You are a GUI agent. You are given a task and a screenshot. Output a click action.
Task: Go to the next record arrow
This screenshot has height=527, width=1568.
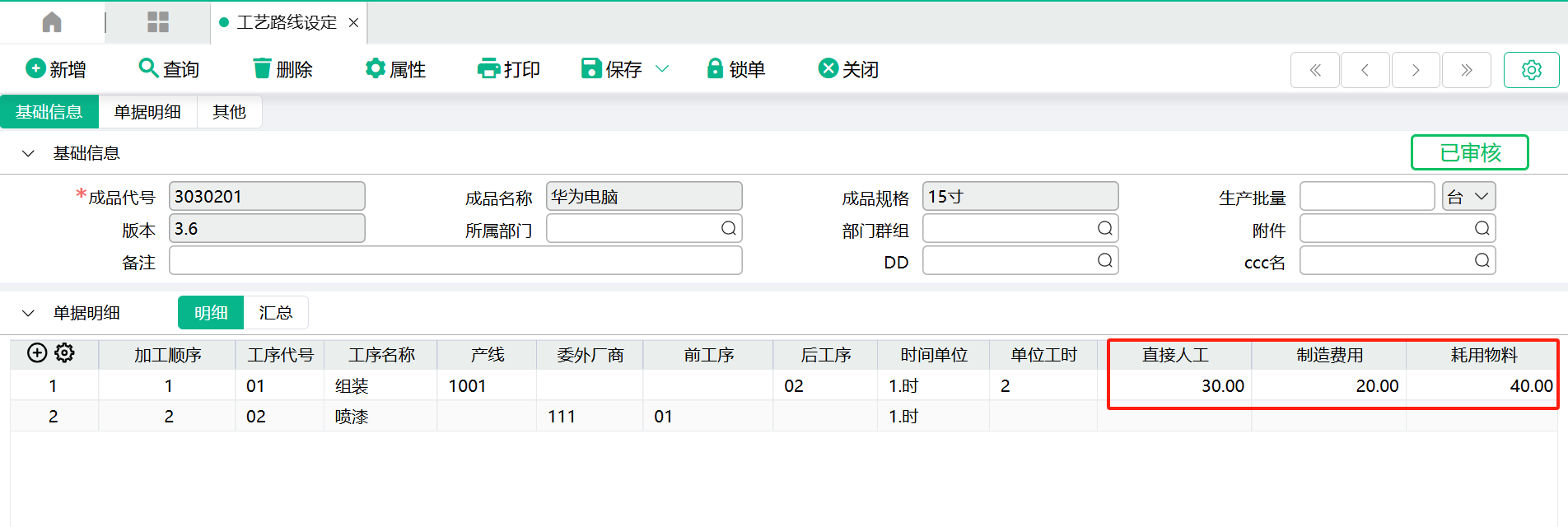pyautogui.click(x=1416, y=70)
